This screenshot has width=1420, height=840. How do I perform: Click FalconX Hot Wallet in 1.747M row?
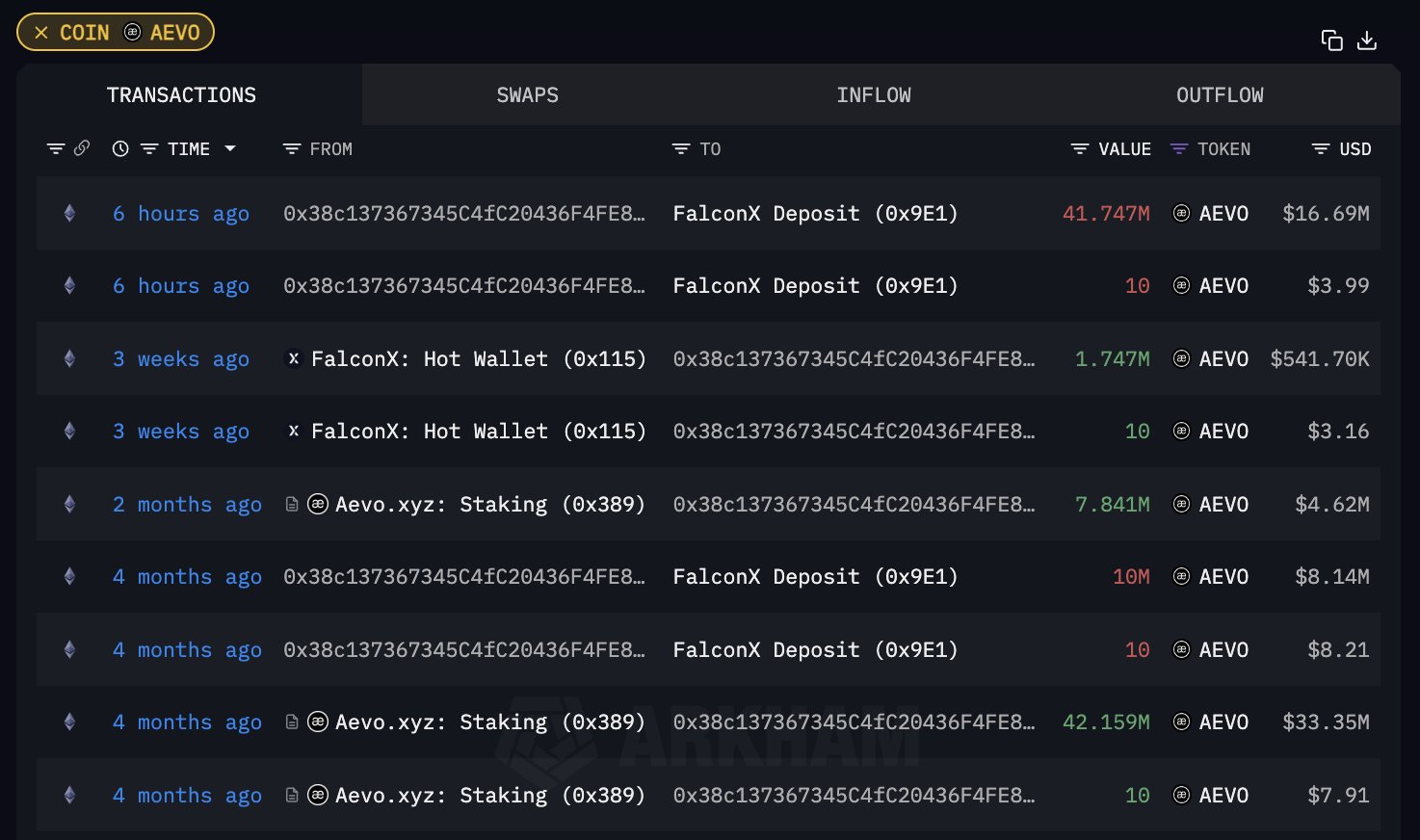pos(478,358)
